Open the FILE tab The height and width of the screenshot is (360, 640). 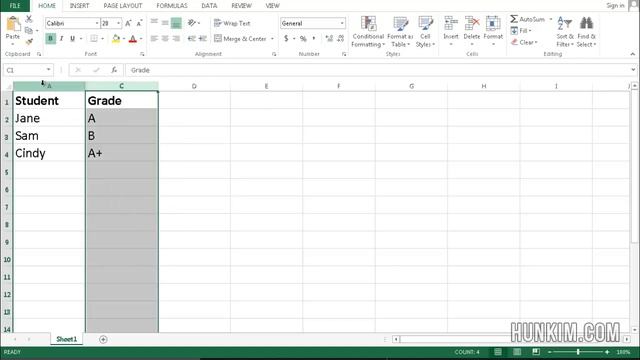point(15,6)
